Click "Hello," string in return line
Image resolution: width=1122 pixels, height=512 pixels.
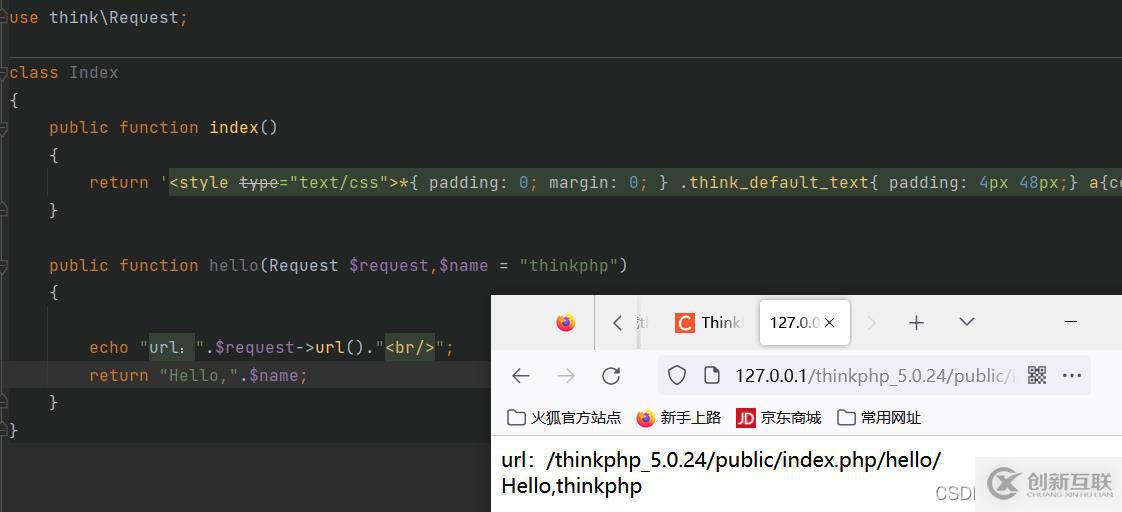pyautogui.click(x=199, y=375)
